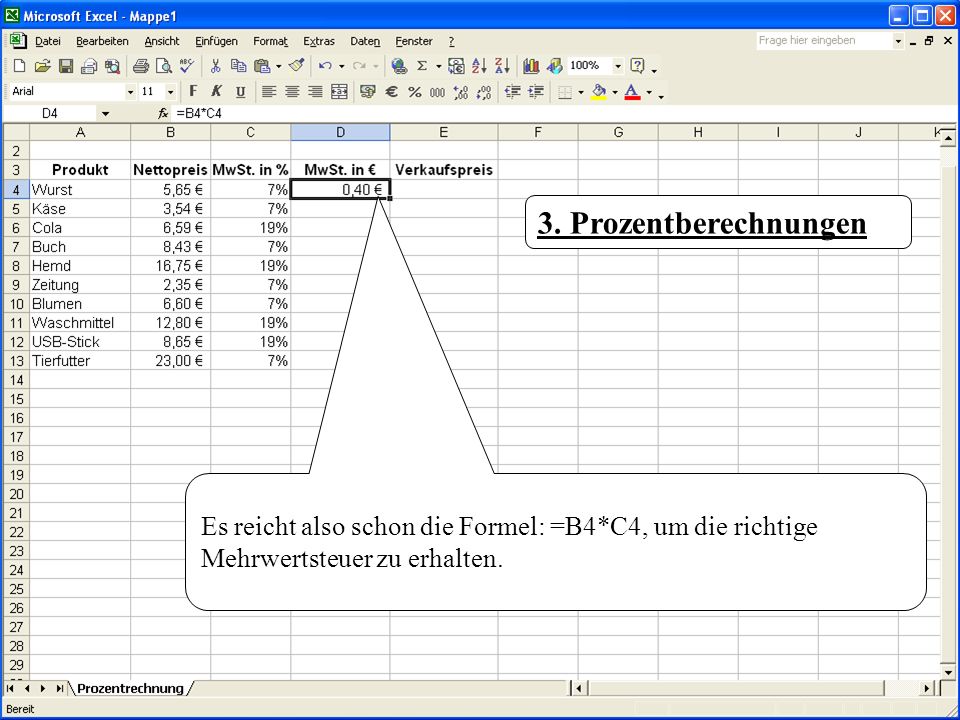Expand the undo history dropdown arrow
This screenshot has height=720, width=960.
coord(341,66)
